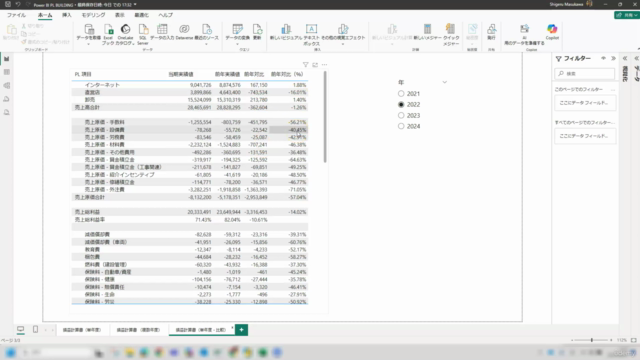Select the 表示 ribbon tab

[x=120, y=15]
